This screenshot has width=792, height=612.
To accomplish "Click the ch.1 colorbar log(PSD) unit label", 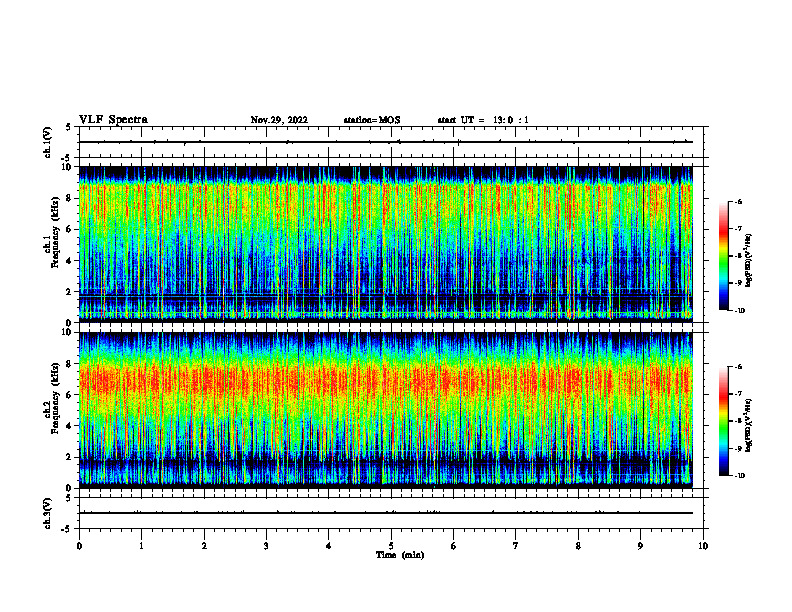I will click(x=749, y=261).
